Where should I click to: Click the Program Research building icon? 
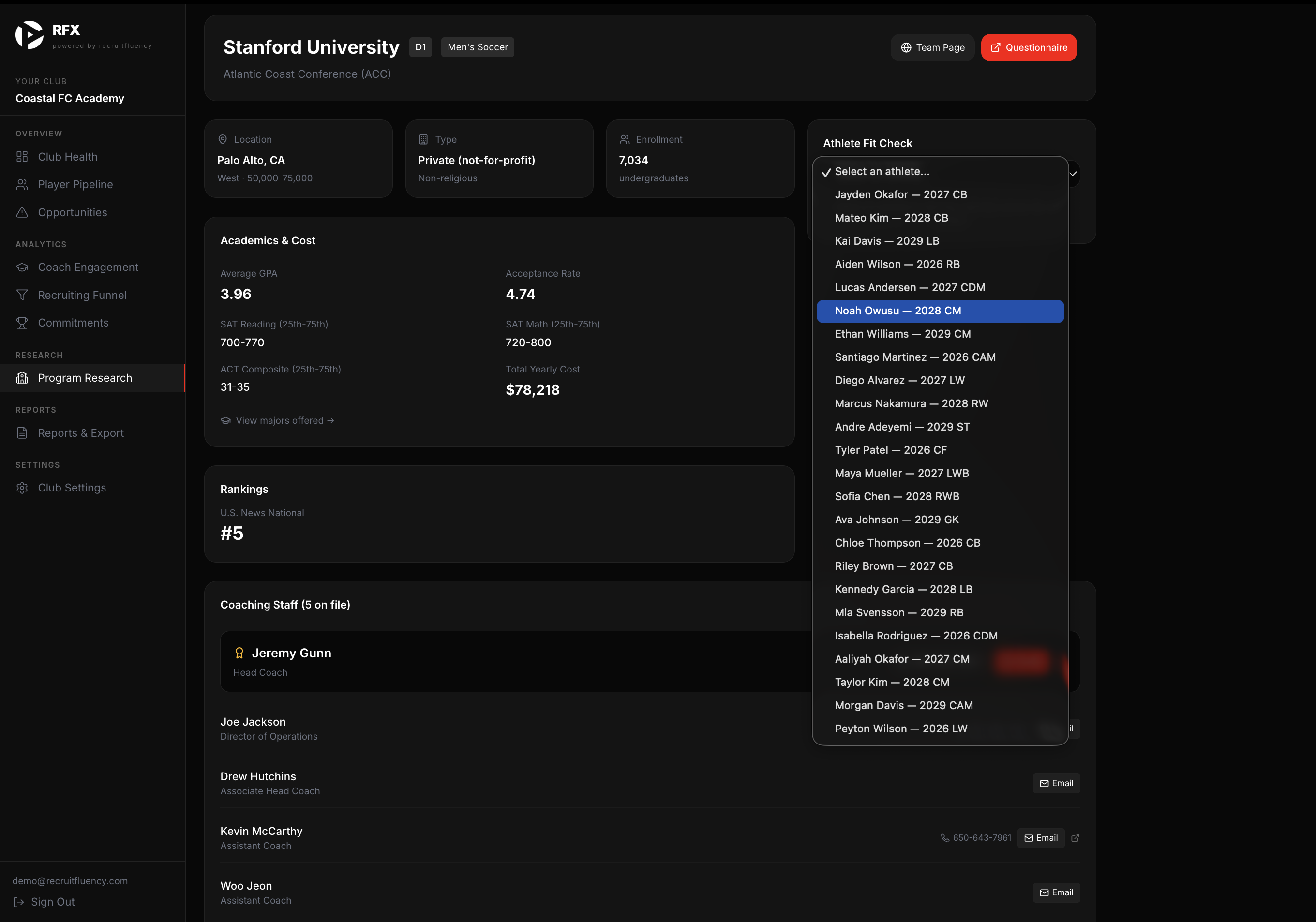(x=22, y=378)
